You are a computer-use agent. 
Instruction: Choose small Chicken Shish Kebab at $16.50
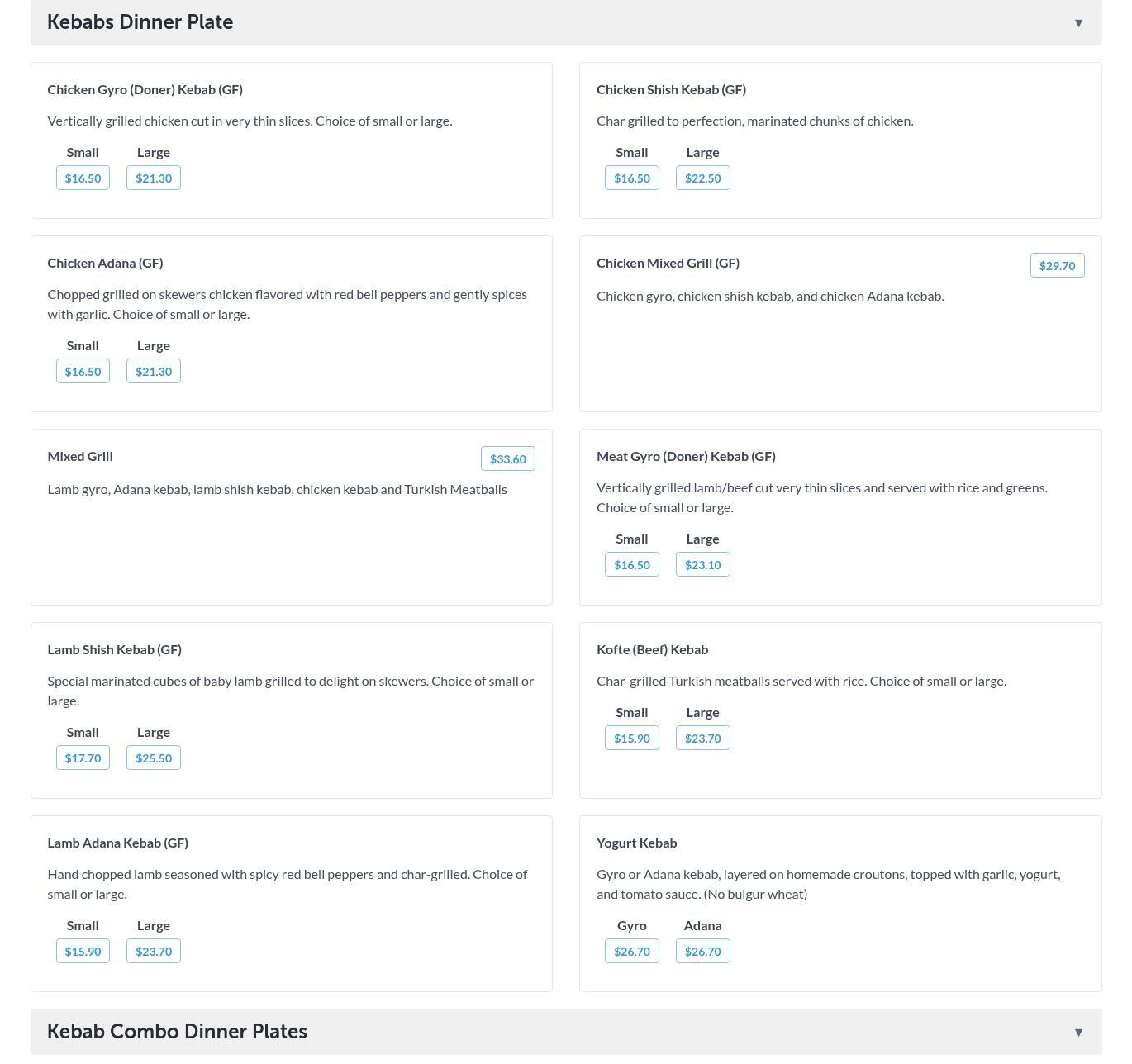(631, 178)
